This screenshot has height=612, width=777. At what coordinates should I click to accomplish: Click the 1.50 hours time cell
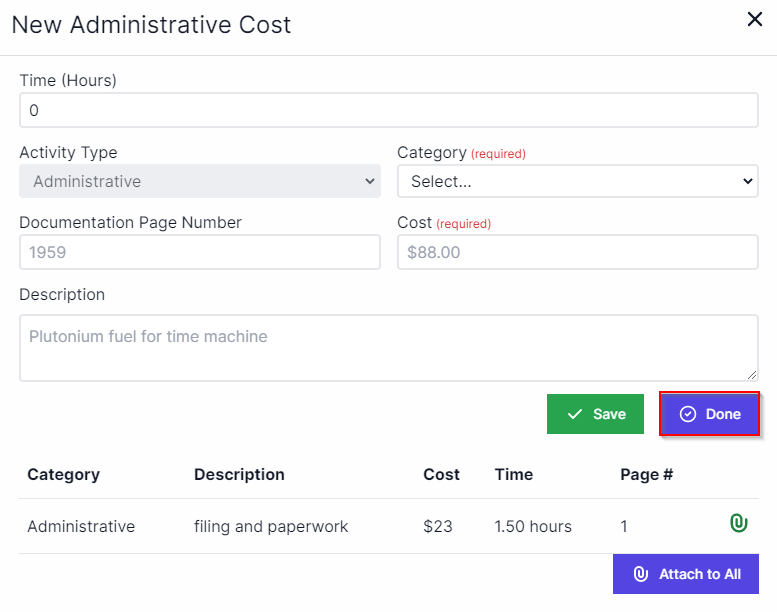pyautogui.click(x=533, y=526)
